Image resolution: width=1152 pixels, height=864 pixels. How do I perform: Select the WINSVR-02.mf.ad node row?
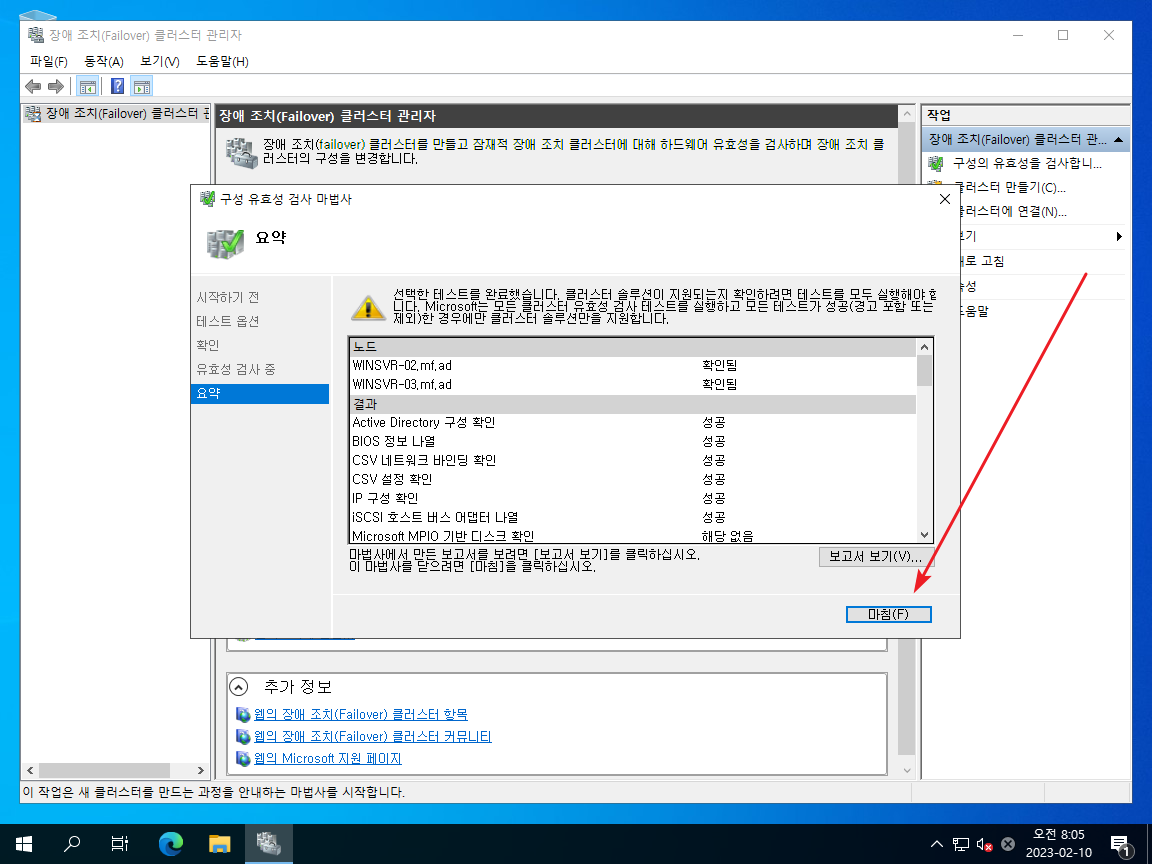pos(633,365)
